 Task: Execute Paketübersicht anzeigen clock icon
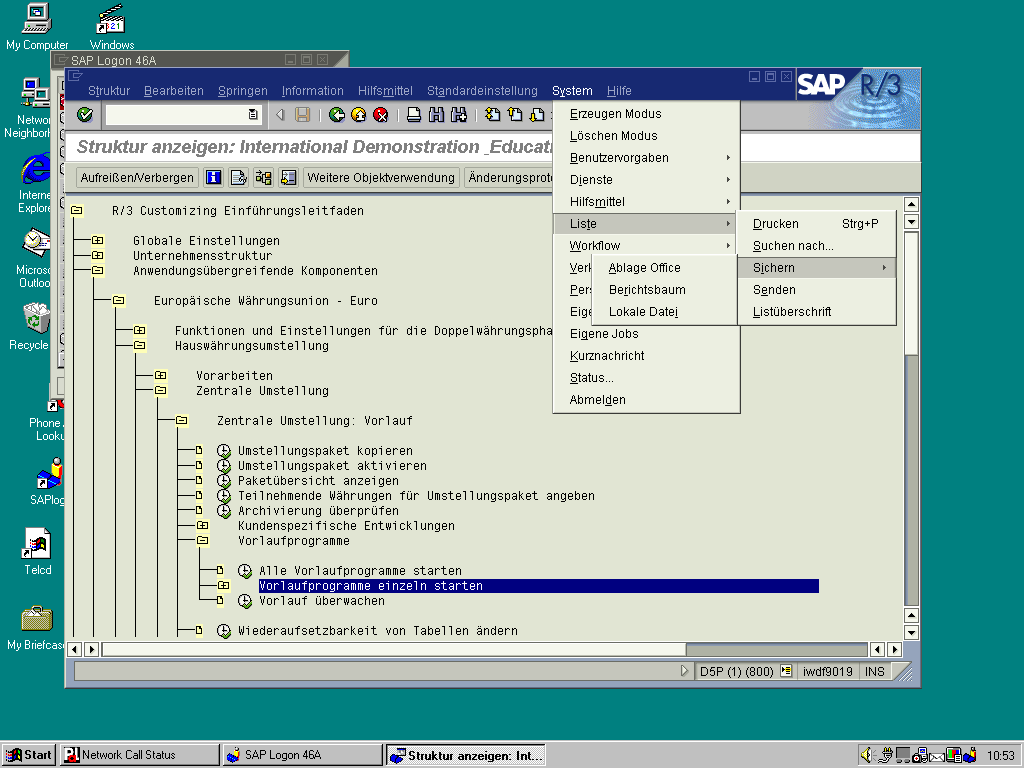point(224,481)
